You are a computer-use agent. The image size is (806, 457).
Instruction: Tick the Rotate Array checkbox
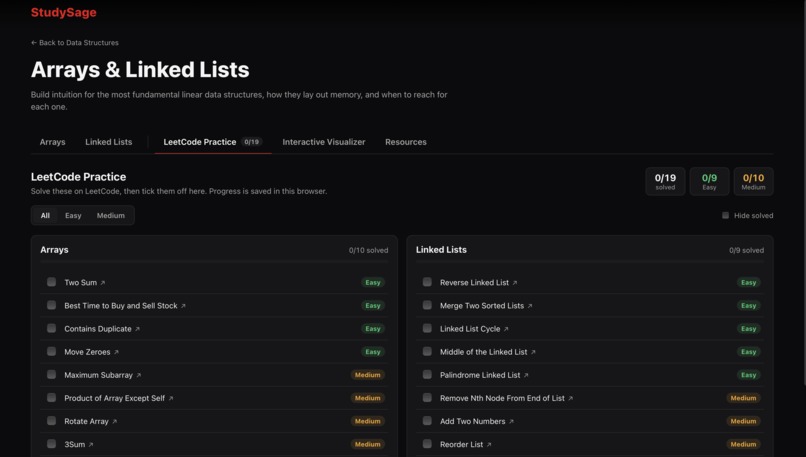(x=51, y=421)
